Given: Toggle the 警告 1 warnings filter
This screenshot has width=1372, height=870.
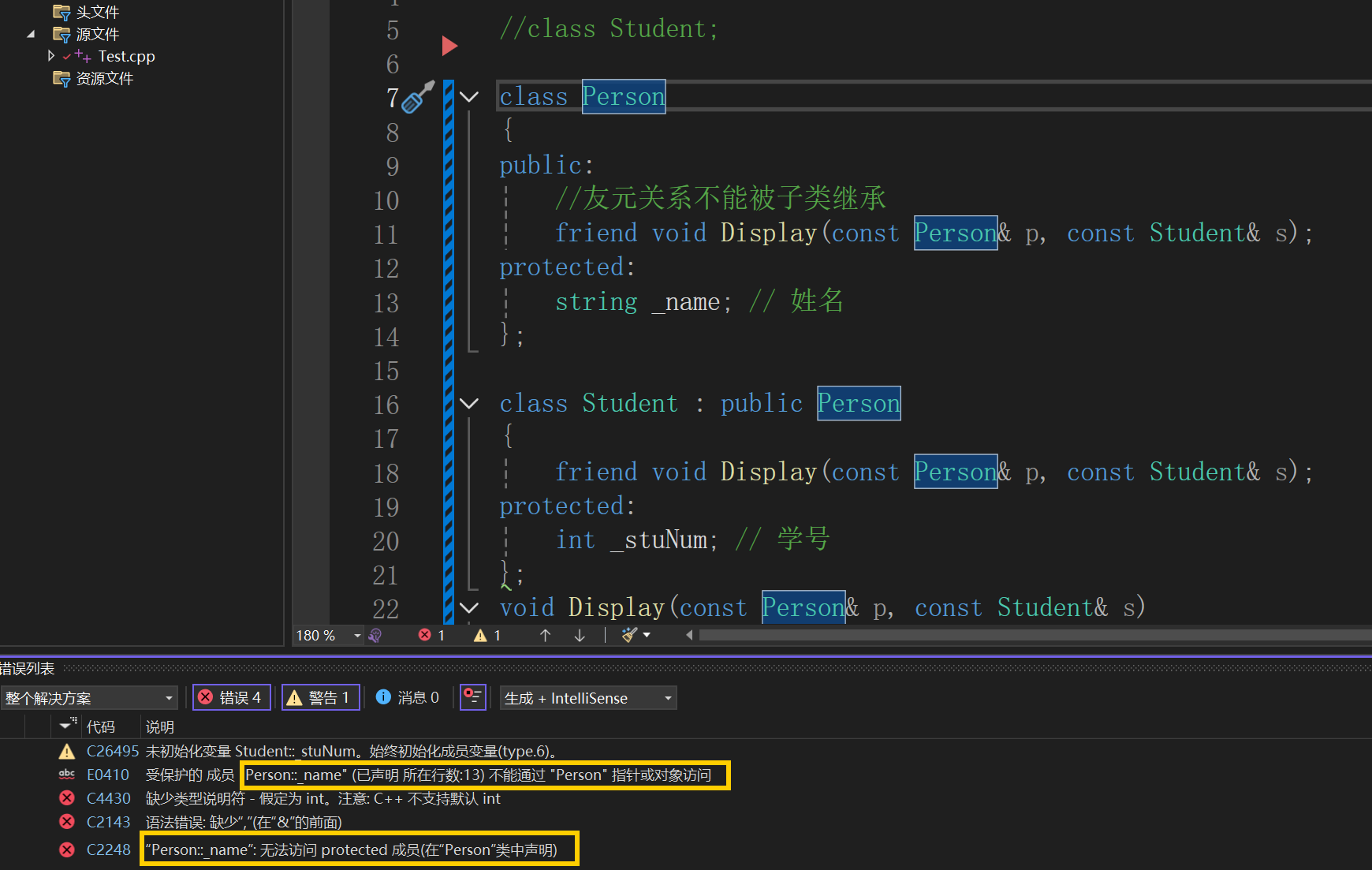Looking at the screenshot, I should pos(321,697).
